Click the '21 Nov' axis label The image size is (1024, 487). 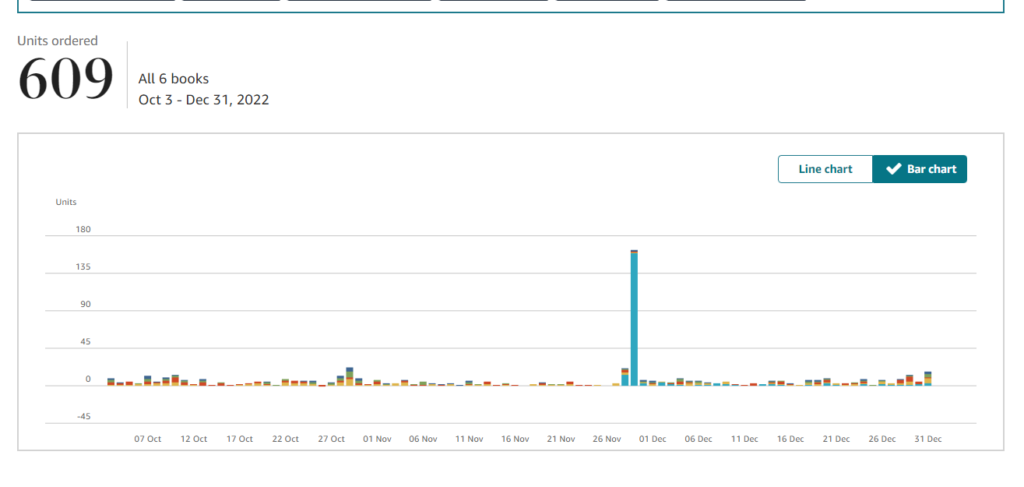coord(561,439)
